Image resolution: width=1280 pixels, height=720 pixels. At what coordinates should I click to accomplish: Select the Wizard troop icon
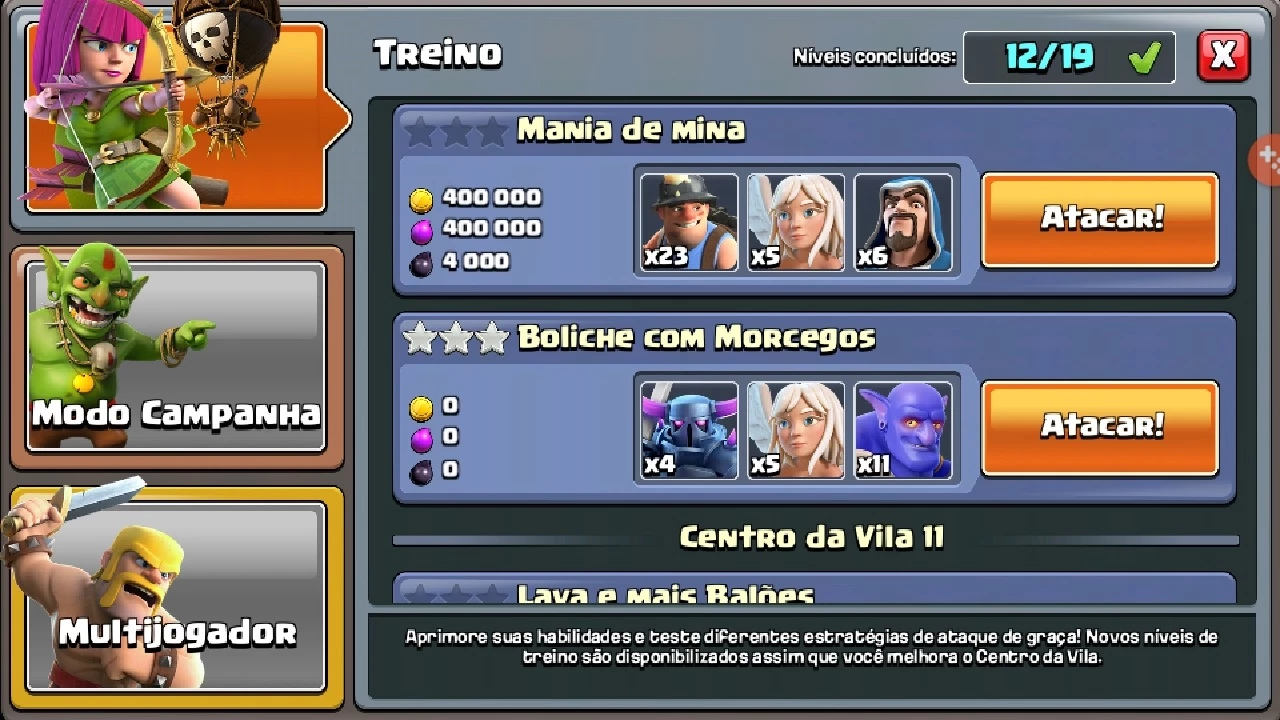903,222
